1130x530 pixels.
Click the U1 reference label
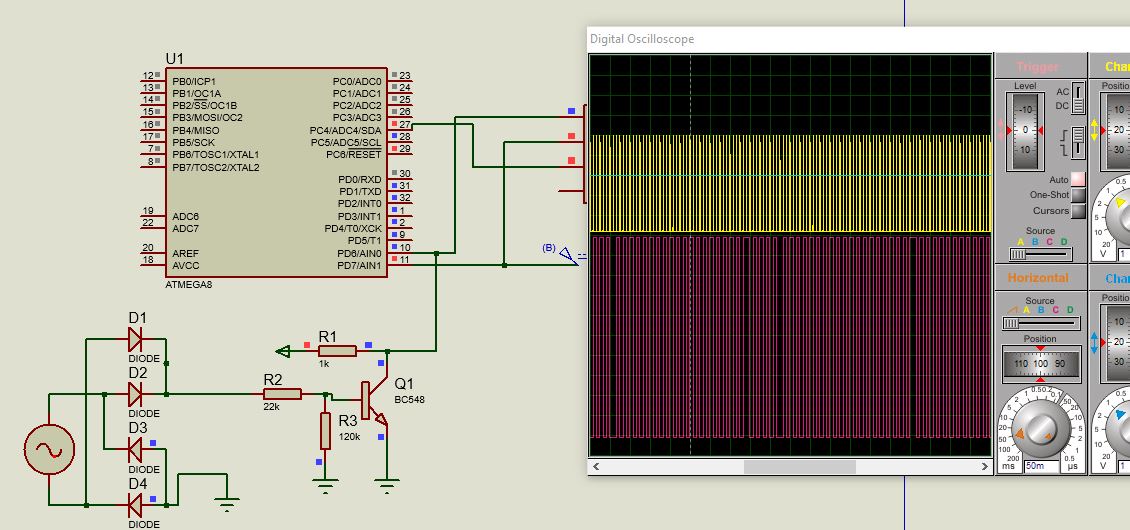(174, 58)
